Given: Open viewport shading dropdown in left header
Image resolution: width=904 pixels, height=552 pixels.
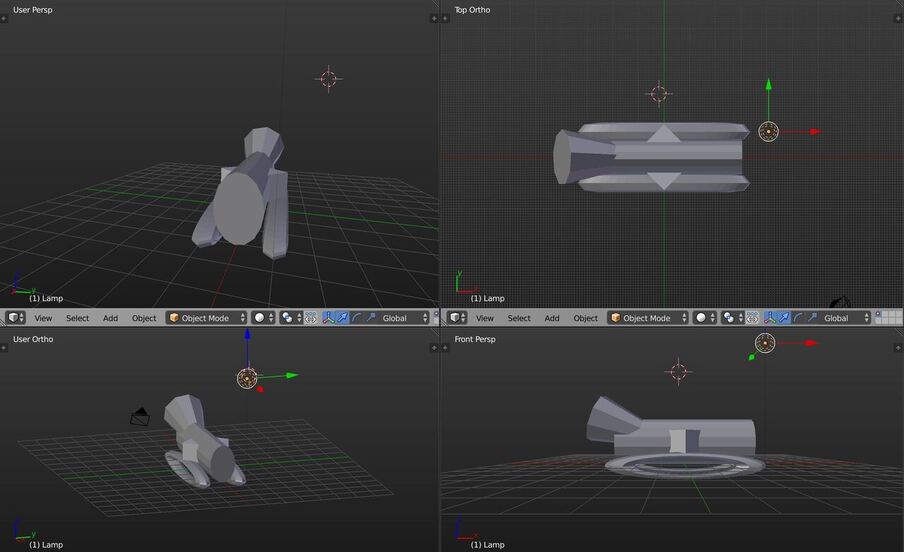Looking at the screenshot, I should coord(264,318).
